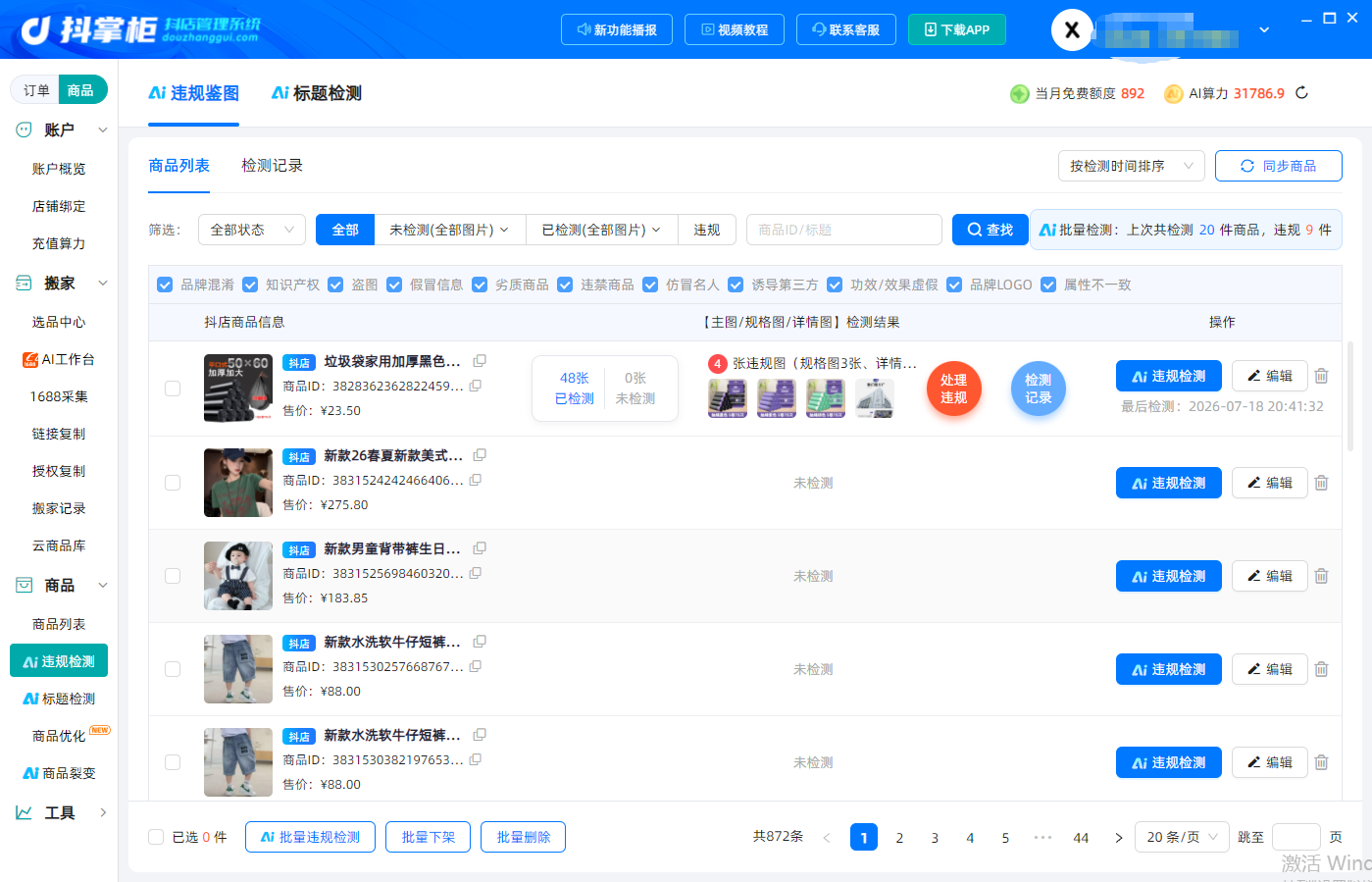Click trash icon for 新款男童背带裤 row

click(x=1321, y=576)
